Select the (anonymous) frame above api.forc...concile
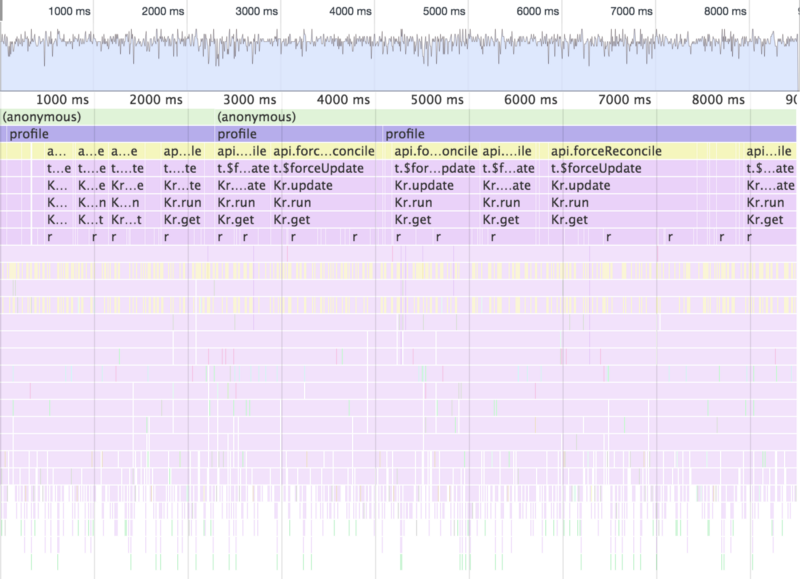800x579 pixels. (x=505, y=117)
